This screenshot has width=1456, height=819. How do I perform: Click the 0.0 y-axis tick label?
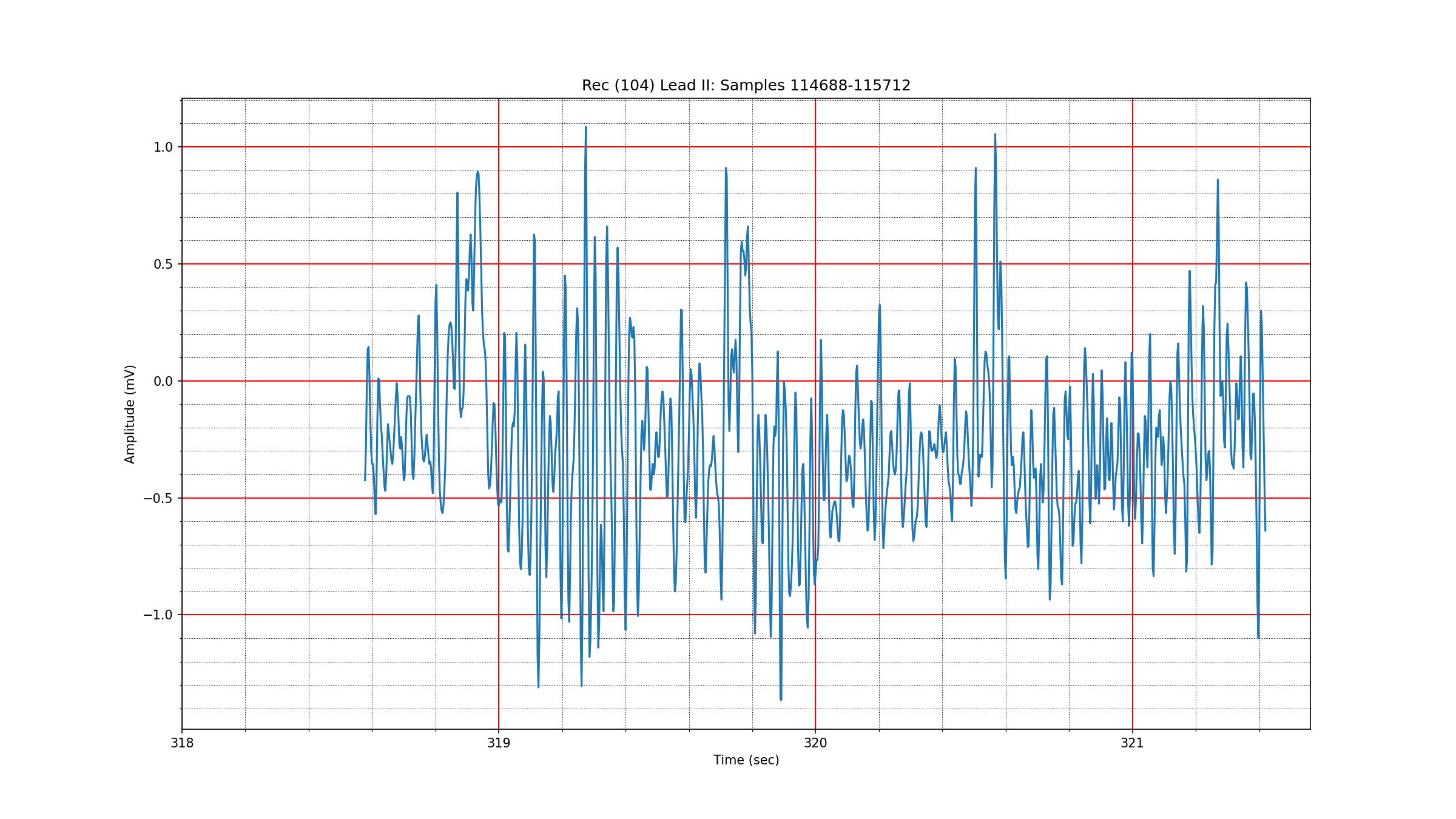[x=163, y=382]
